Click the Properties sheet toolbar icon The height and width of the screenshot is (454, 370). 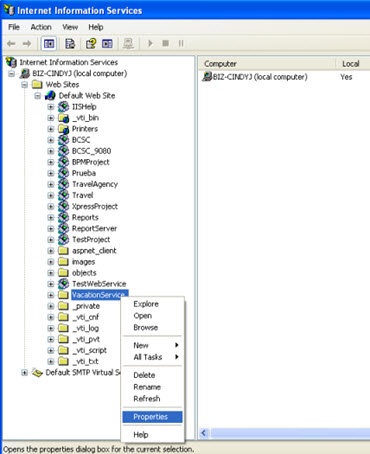tap(70, 44)
